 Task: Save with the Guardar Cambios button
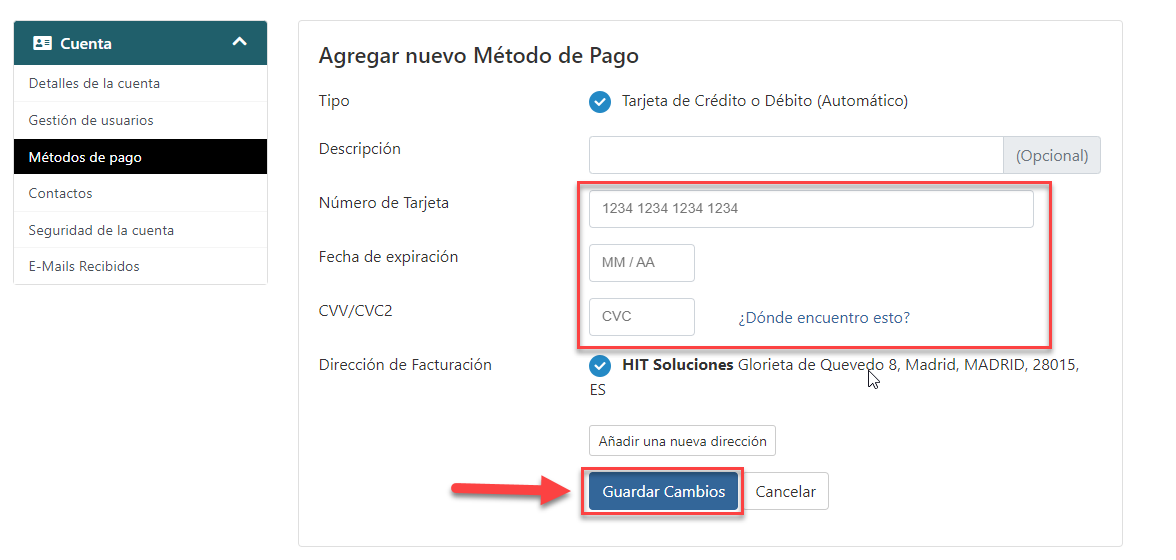click(663, 492)
